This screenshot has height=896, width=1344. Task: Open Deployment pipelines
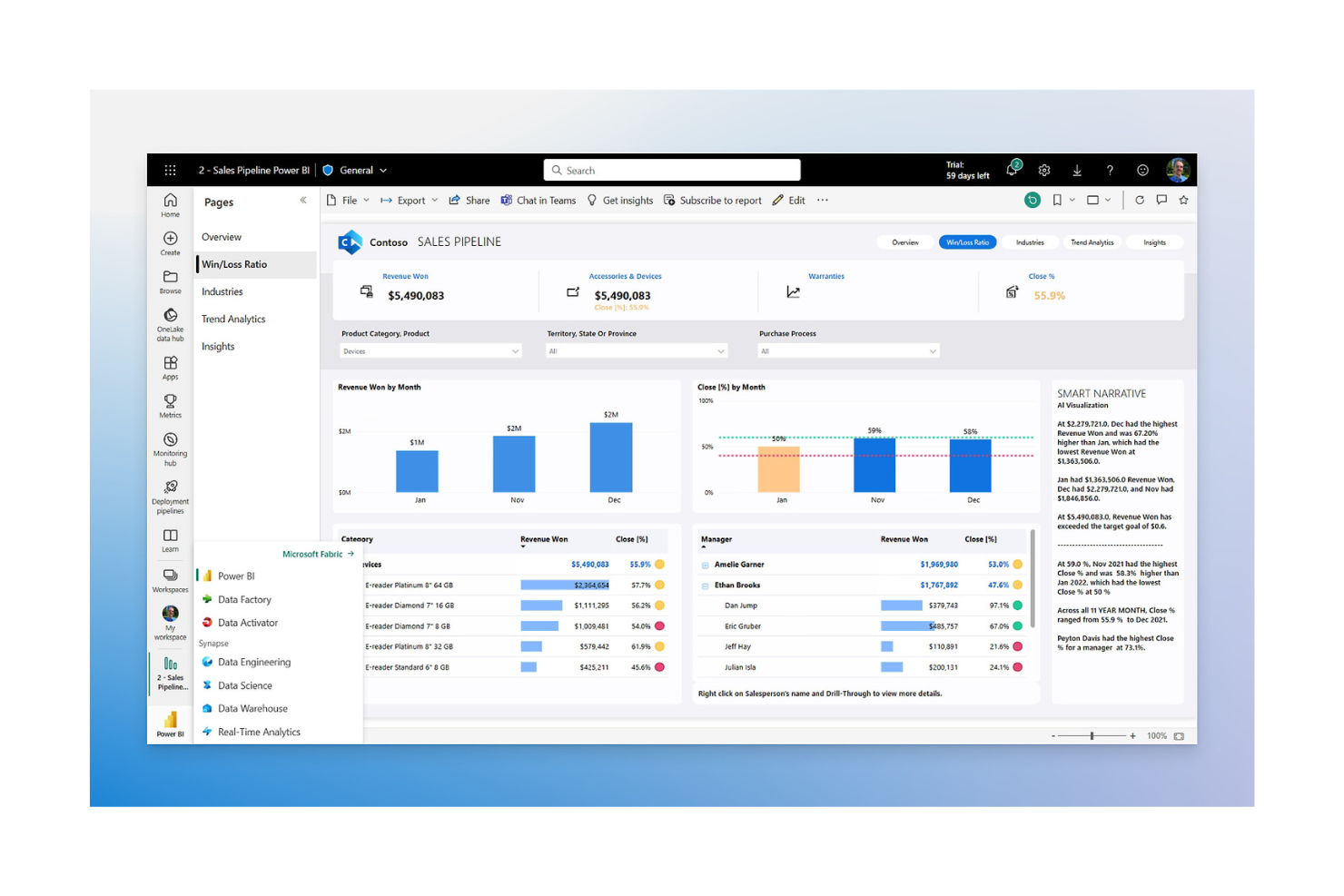pos(170,495)
